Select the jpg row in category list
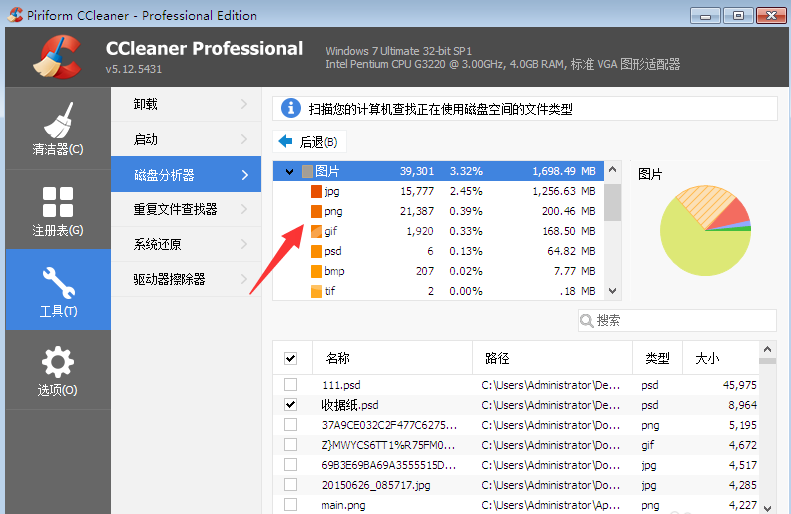This screenshot has height=514, width=791. pyautogui.click(x=438, y=191)
